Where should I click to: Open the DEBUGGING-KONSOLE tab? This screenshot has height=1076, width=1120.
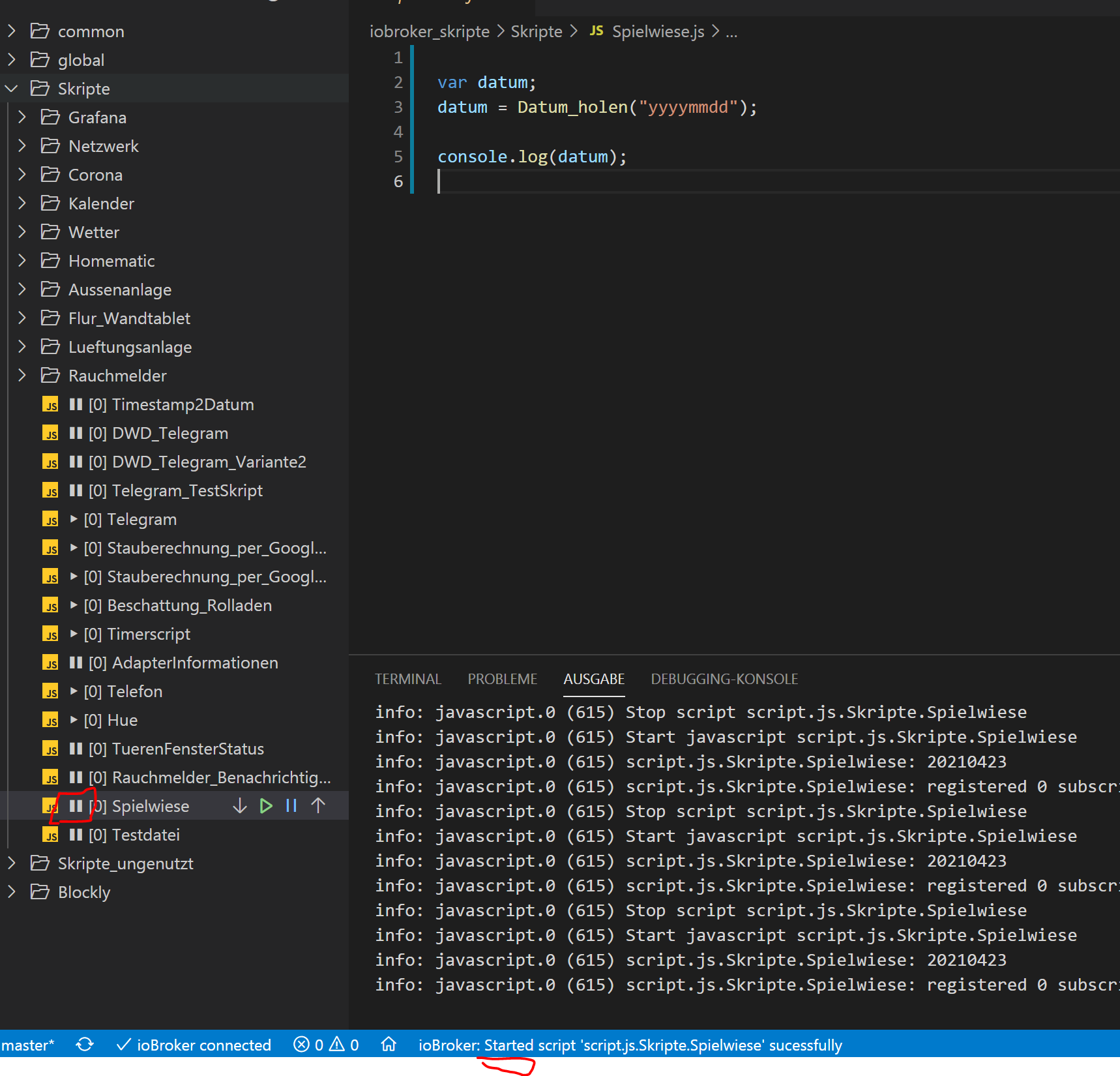click(x=724, y=679)
